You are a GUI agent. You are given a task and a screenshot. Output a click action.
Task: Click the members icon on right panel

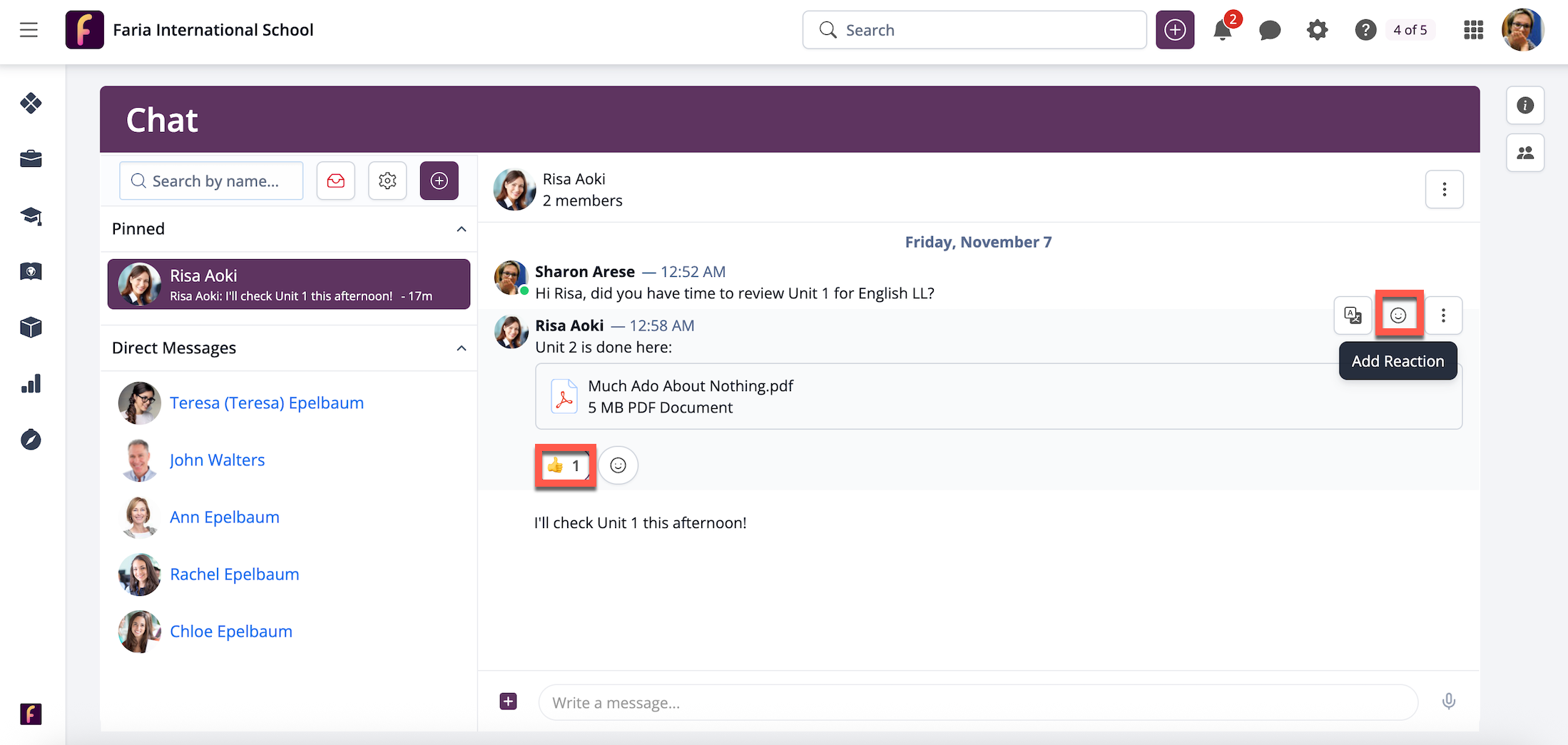pos(1525,153)
